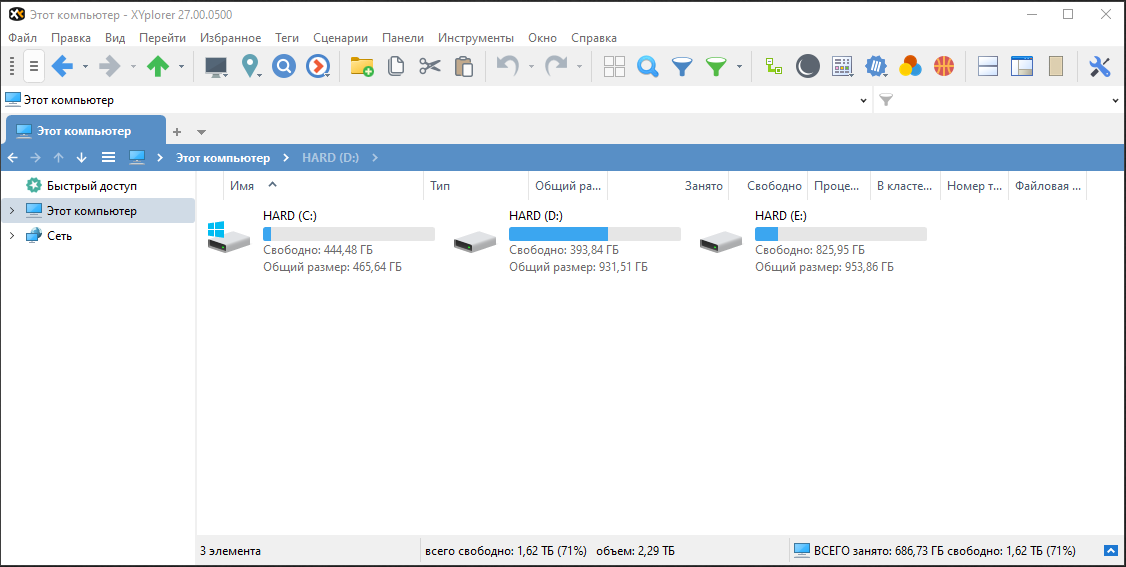Click Этот компьютер breadcrumb segment
The image size is (1126, 567).
tap(223, 158)
